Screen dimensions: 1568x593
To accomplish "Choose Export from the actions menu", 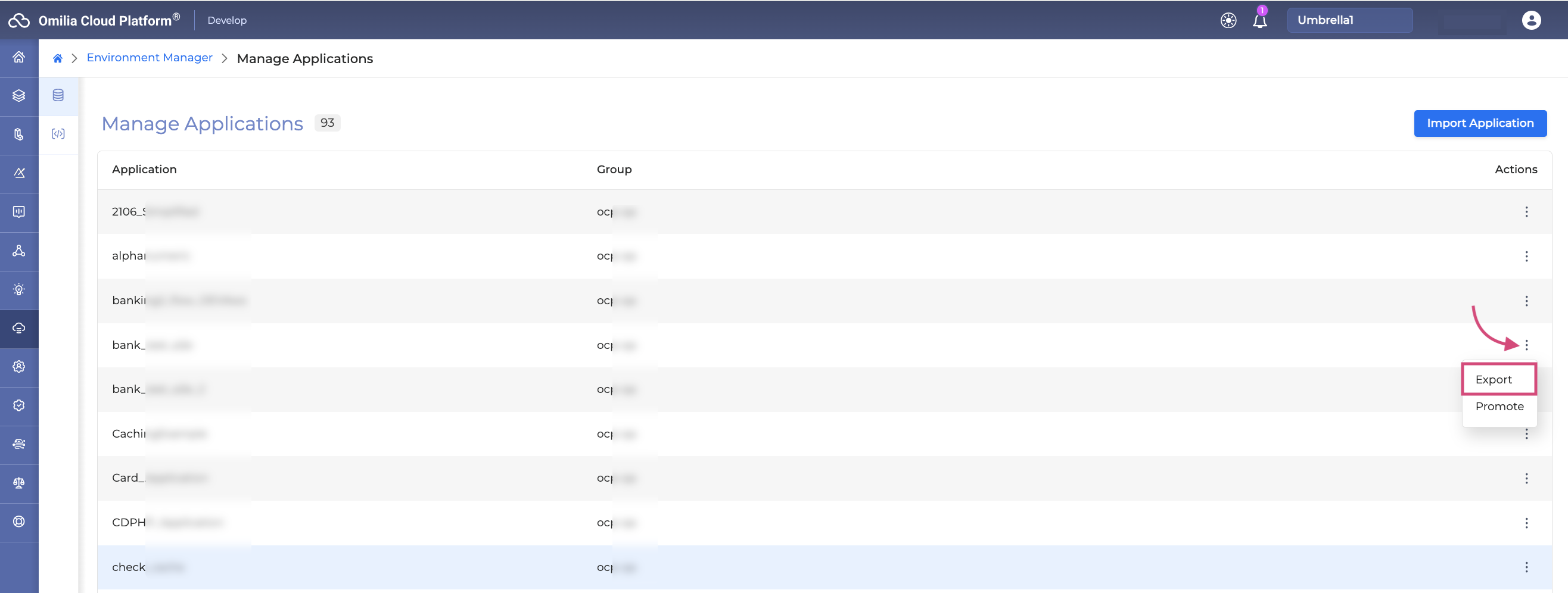I will 1498,379.
